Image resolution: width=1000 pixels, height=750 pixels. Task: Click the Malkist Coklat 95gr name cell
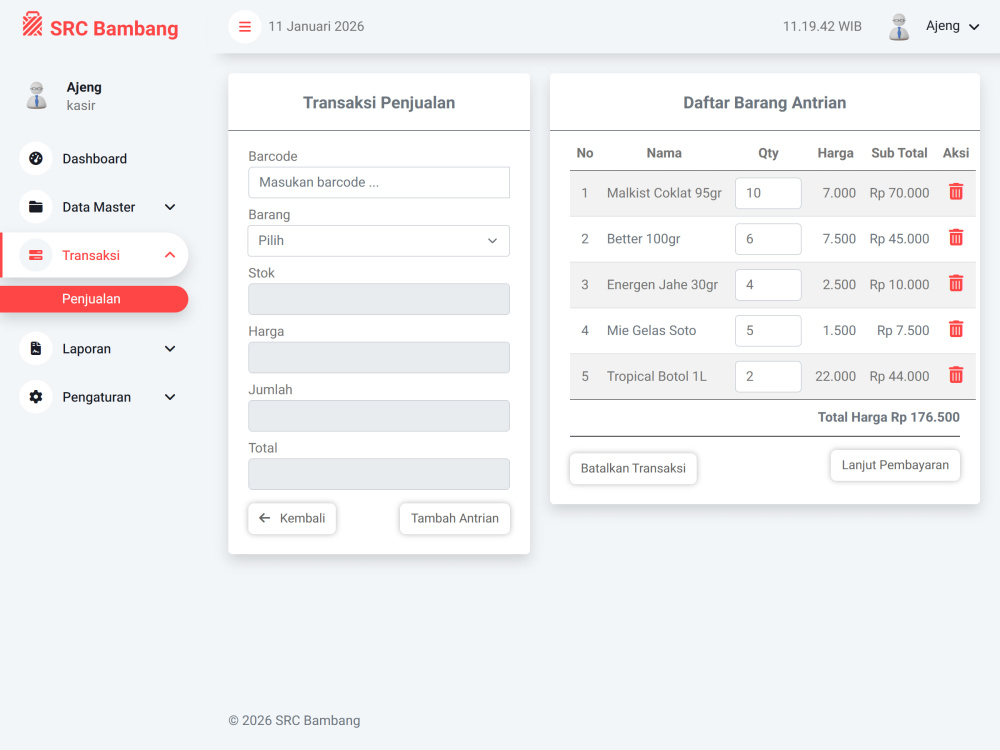(664, 193)
